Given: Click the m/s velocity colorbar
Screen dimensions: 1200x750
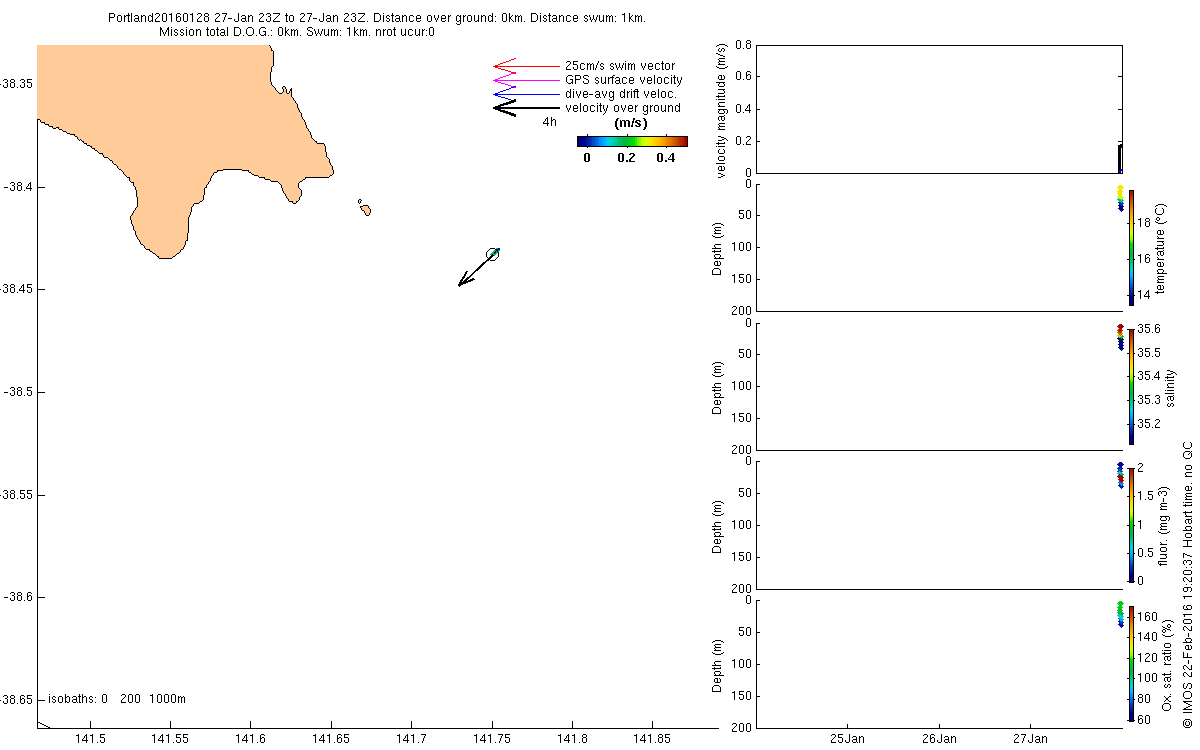Looking at the screenshot, I should tap(632, 141).
